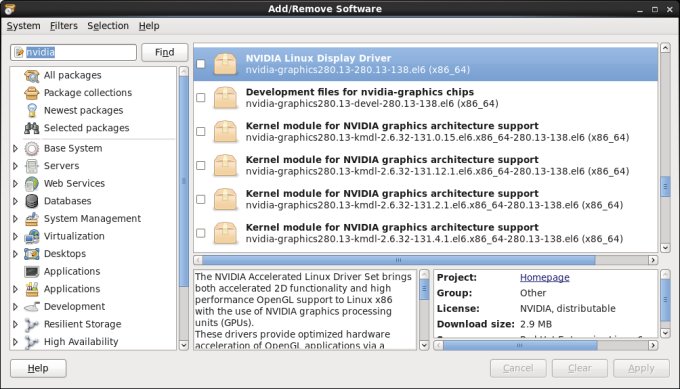Image resolution: width=680 pixels, height=389 pixels.
Task: Click the Development category icon
Action: point(32,307)
